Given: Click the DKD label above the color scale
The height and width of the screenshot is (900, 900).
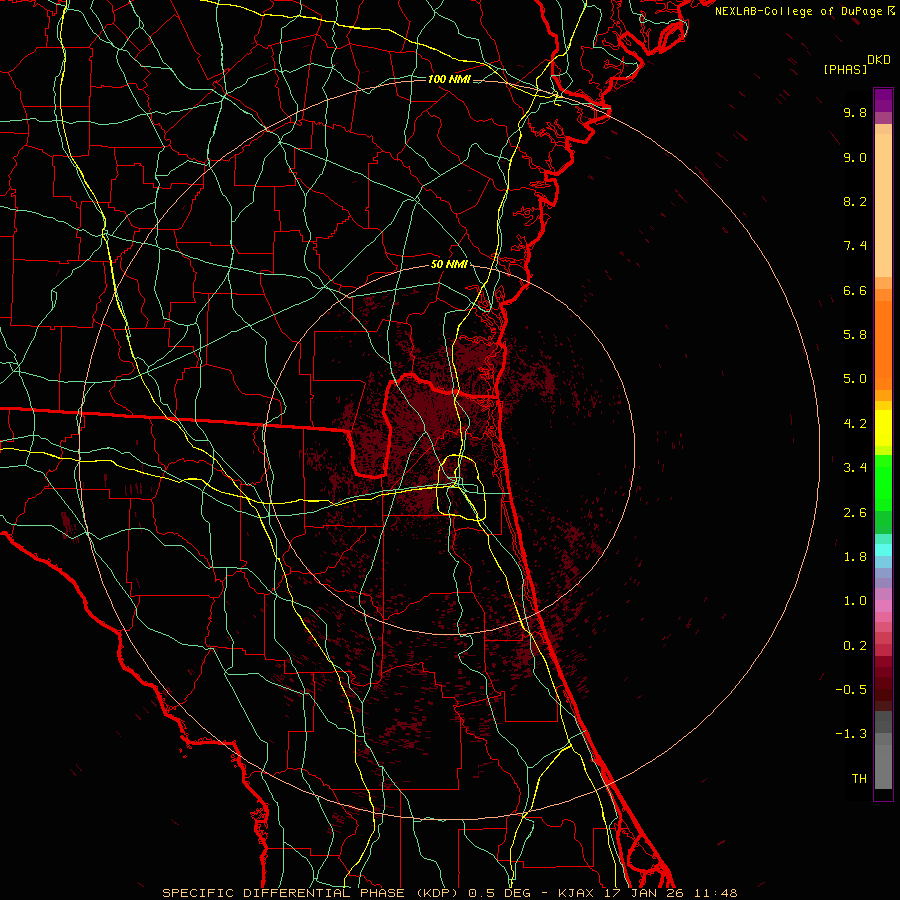Looking at the screenshot, I should pyautogui.click(x=879, y=60).
